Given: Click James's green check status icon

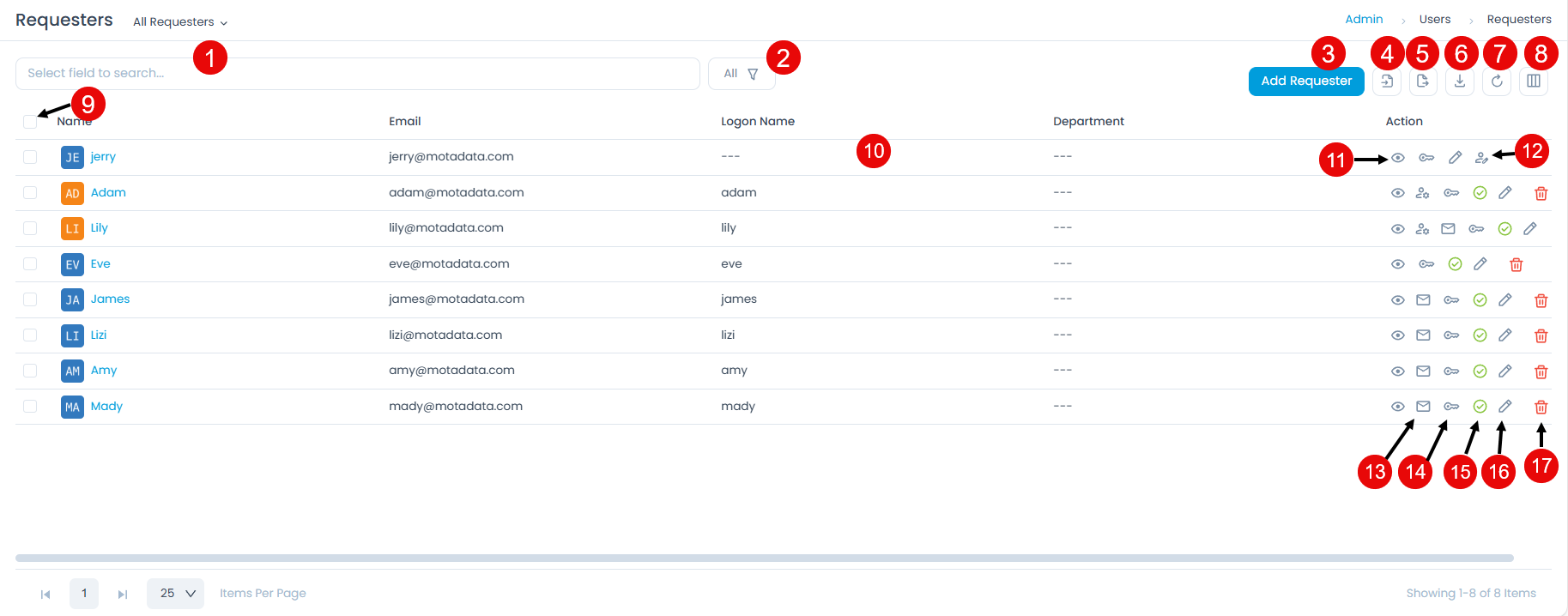Looking at the screenshot, I should click(1480, 300).
